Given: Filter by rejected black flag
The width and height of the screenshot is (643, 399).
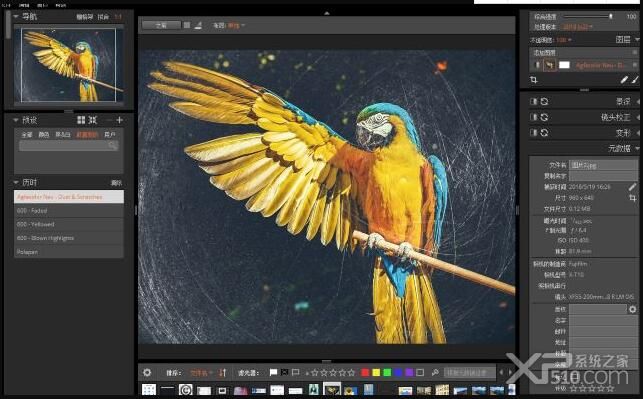Looking at the screenshot, I should (x=285, y=372).
